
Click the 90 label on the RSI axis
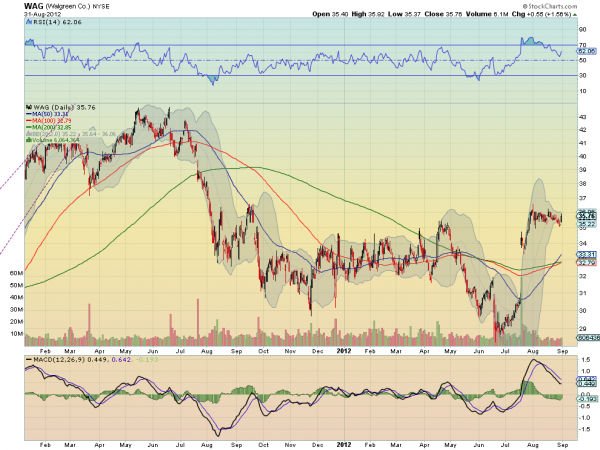coord(582,29)
